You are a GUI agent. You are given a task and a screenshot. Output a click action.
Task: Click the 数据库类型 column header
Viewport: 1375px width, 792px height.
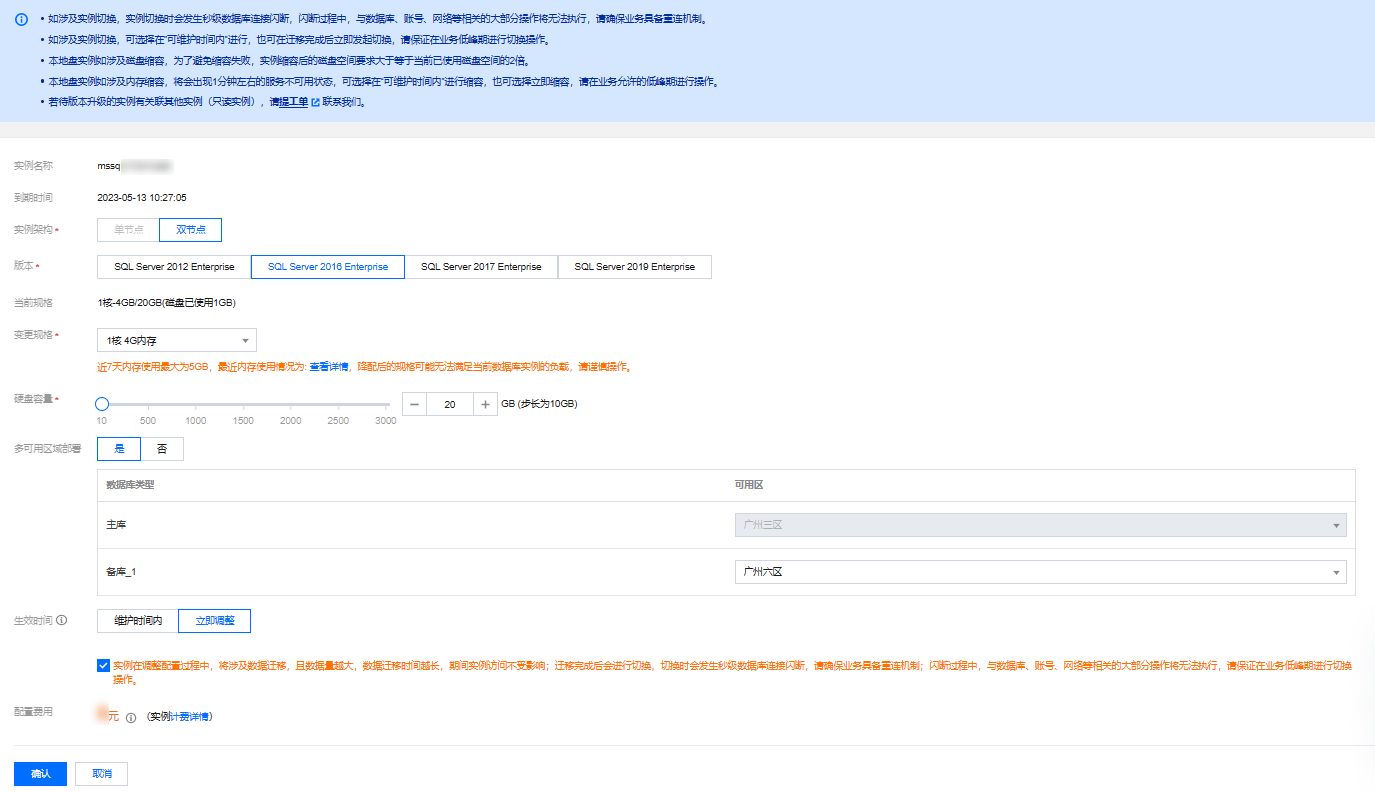(130, 485)
